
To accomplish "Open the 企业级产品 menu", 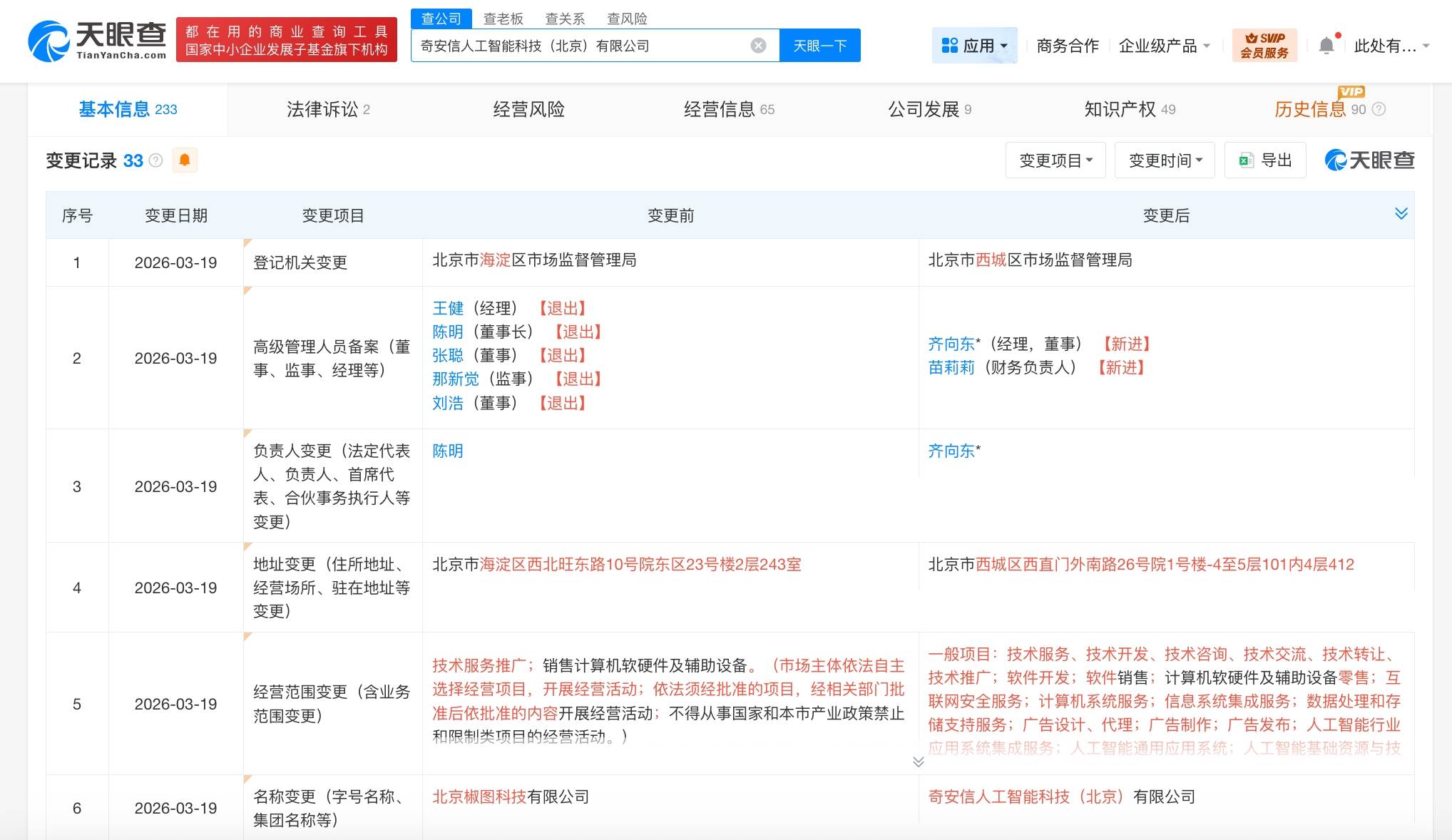I will (x=1164, y=46).
